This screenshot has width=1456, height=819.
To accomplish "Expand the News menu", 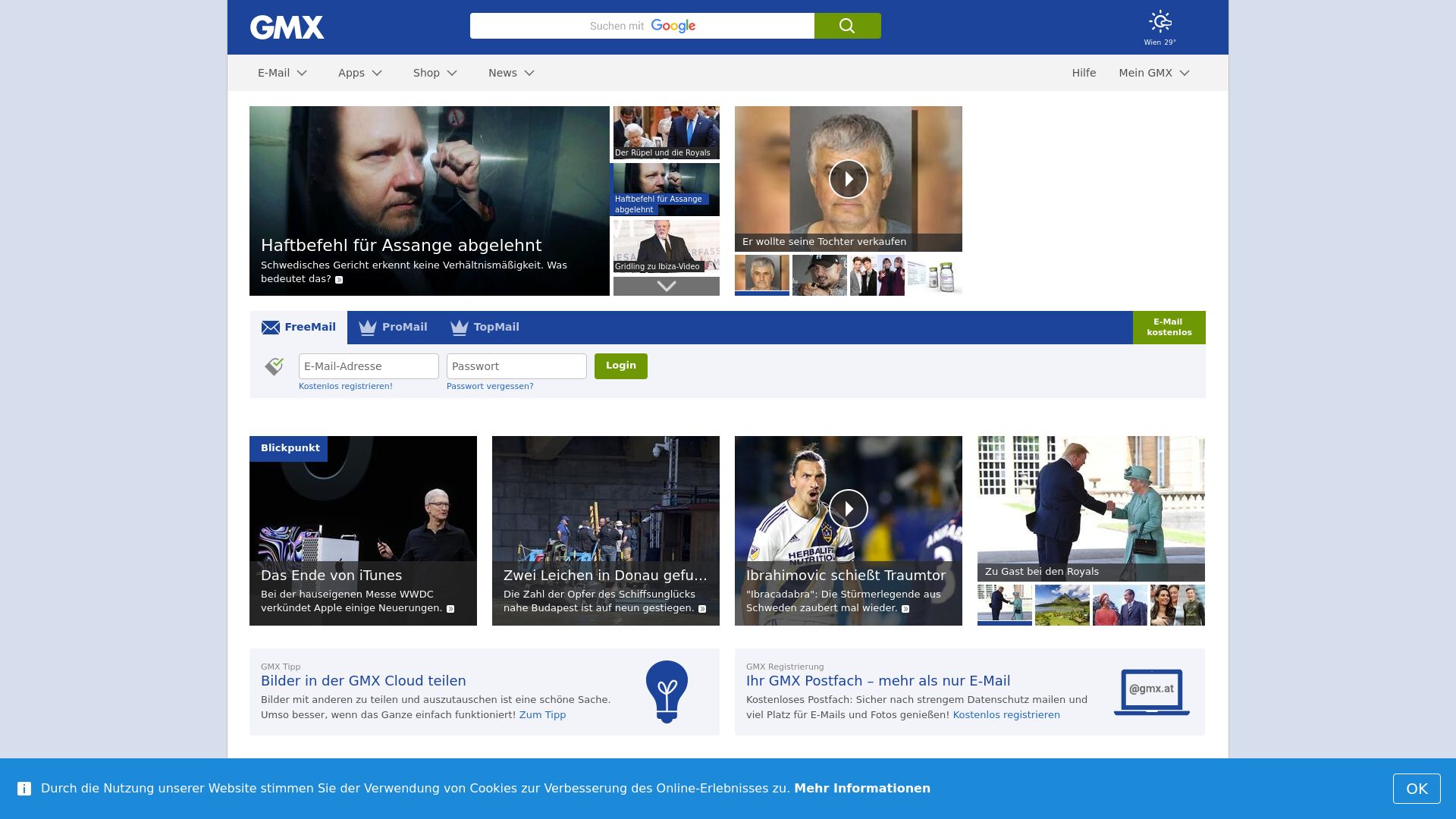I will [x=512, y=73].
